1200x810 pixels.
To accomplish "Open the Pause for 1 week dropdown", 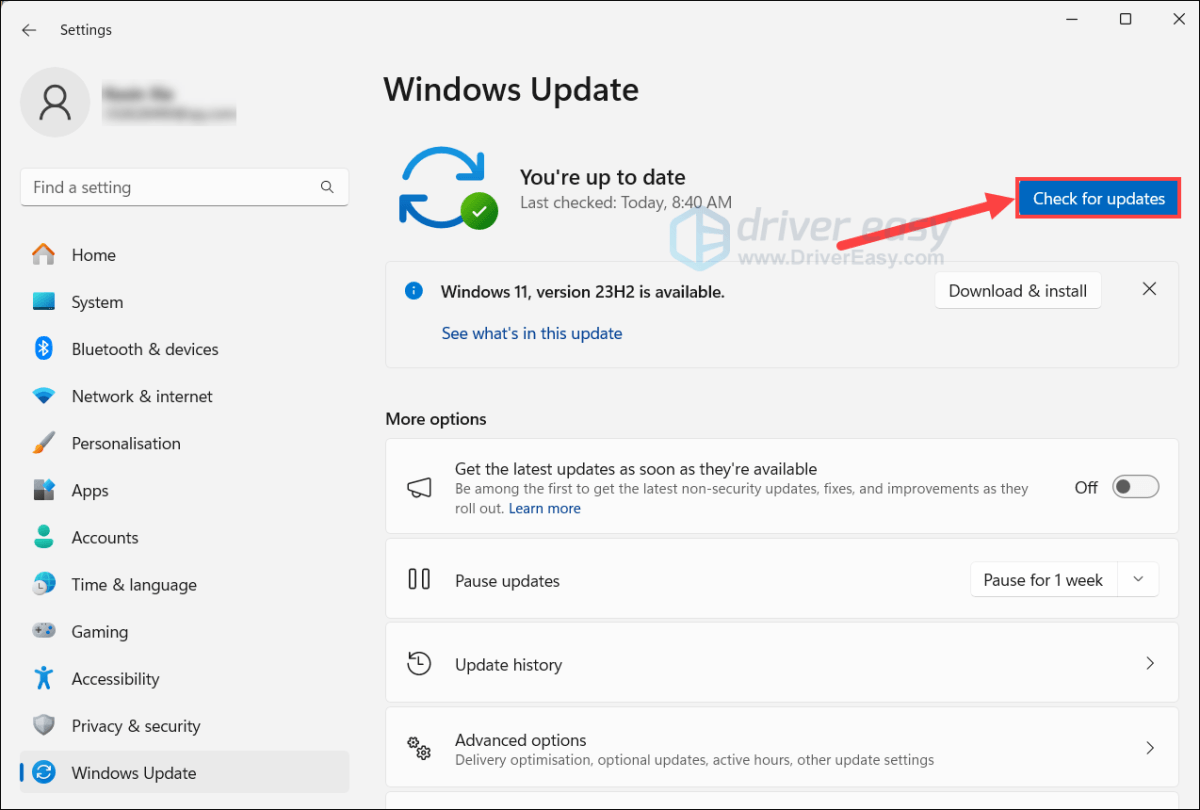I will (1138, 579).
